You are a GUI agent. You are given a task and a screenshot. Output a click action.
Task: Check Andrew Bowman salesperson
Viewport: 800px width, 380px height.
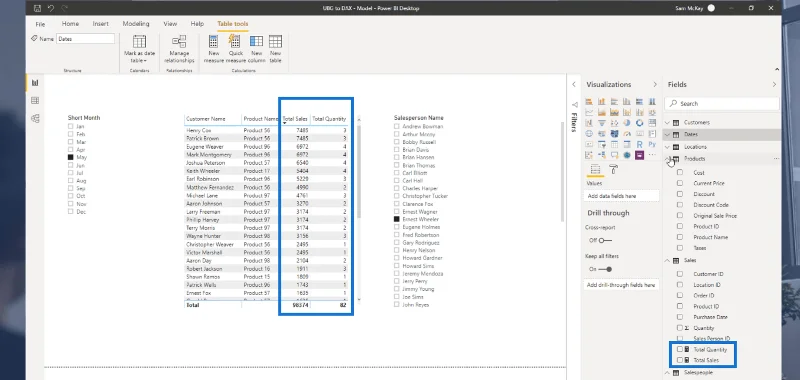pyautogui.click(x=397, y=126)
